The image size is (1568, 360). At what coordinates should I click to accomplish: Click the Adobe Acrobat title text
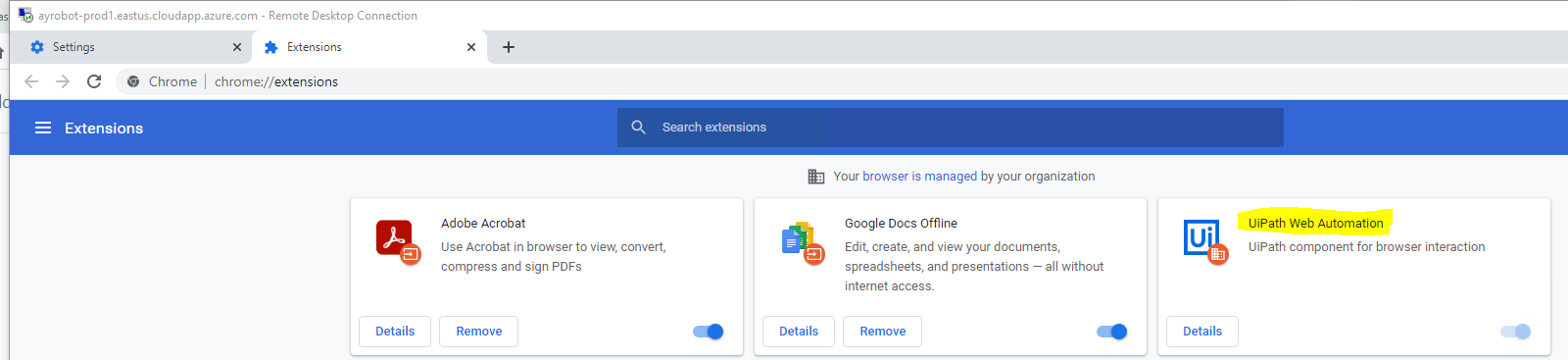[483, 224]
